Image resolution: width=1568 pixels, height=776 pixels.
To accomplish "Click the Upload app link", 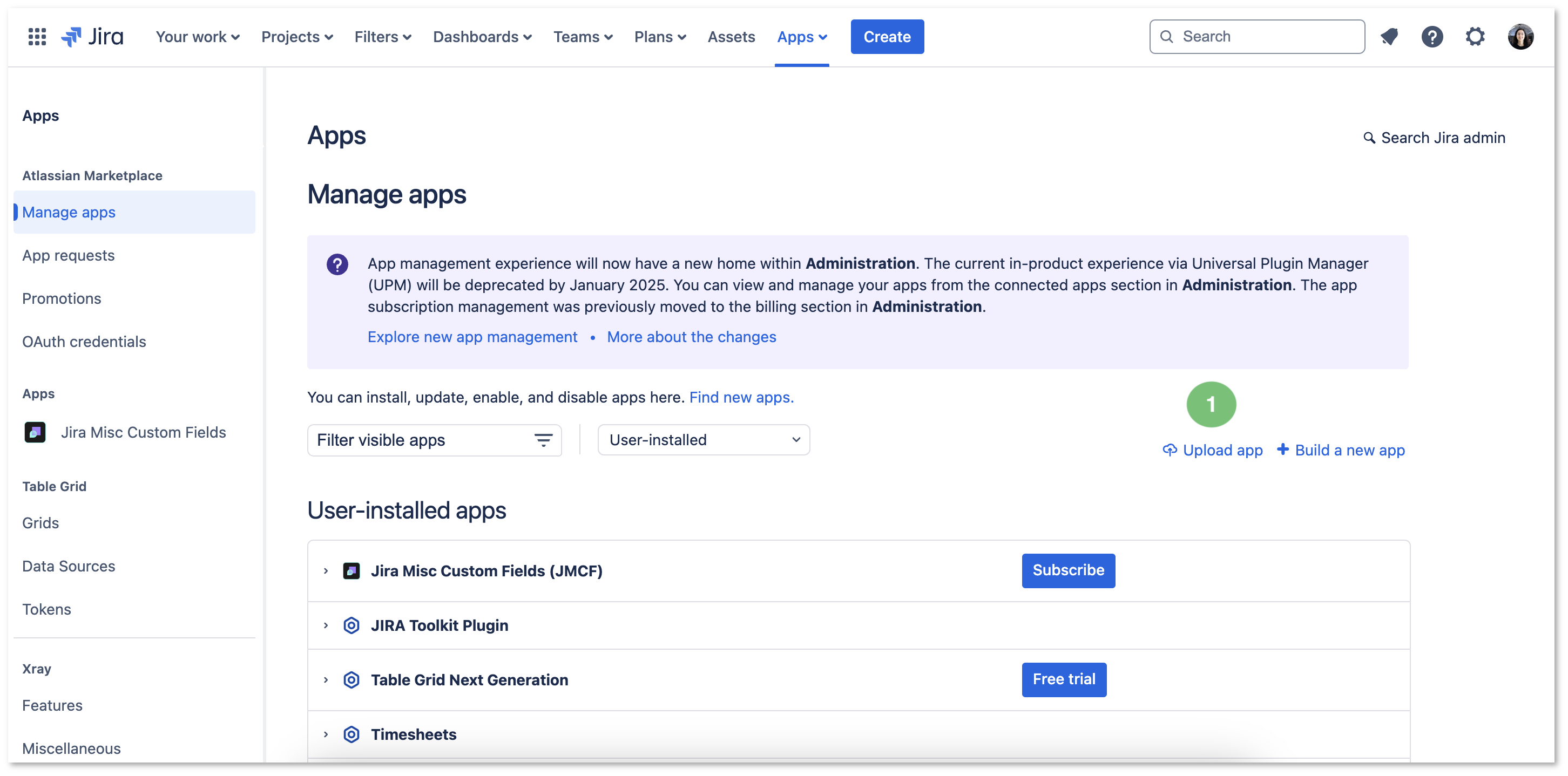I will click(1222, 450).
